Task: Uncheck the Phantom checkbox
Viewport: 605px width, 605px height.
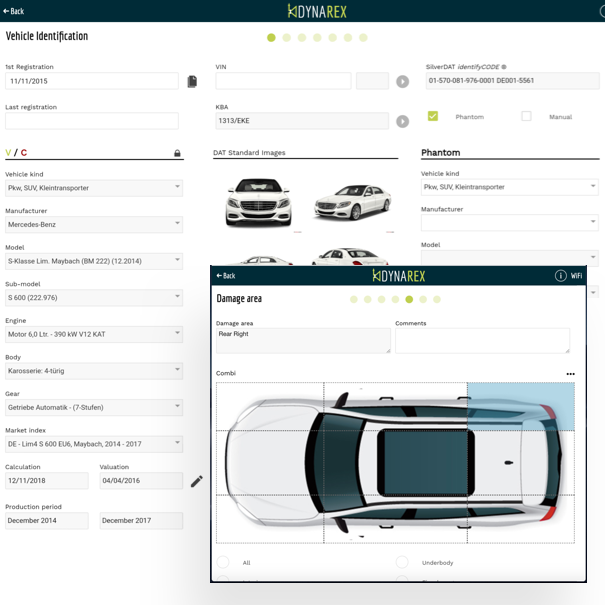Action: [x=433, y=116]
